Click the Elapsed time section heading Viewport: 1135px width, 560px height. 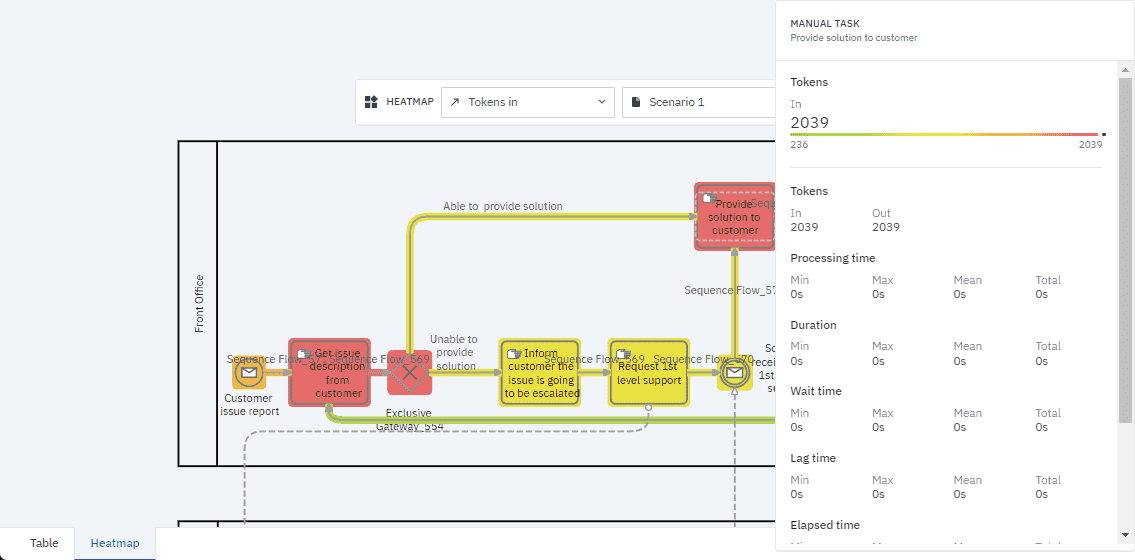pyautogui.click(x=825, y=525)
